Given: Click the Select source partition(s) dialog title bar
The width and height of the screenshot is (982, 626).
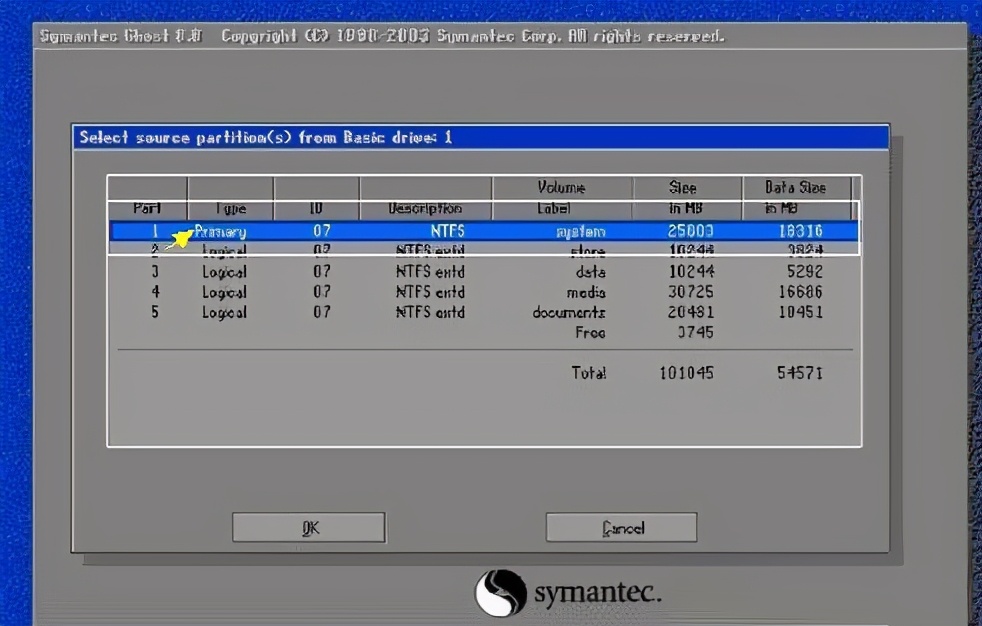Looking at the screenshot, I should click(x=480, y=137).
